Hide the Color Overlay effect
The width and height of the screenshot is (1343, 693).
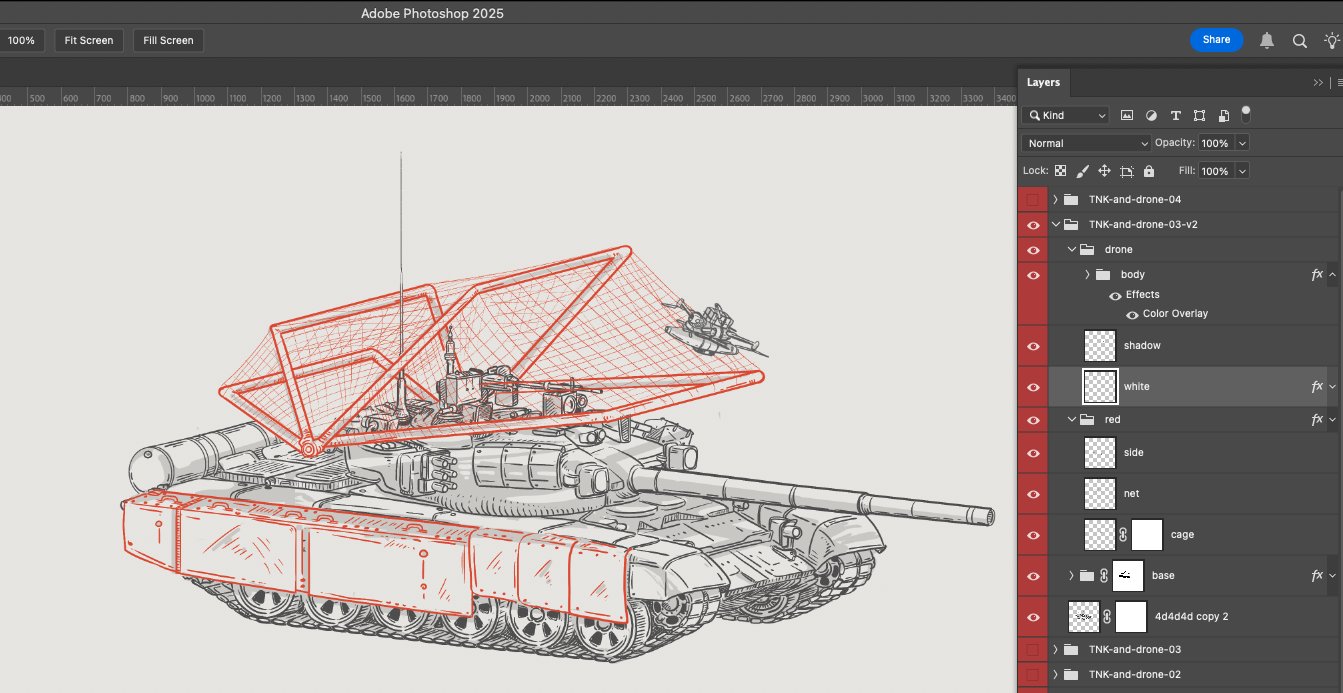[1132, 314]
